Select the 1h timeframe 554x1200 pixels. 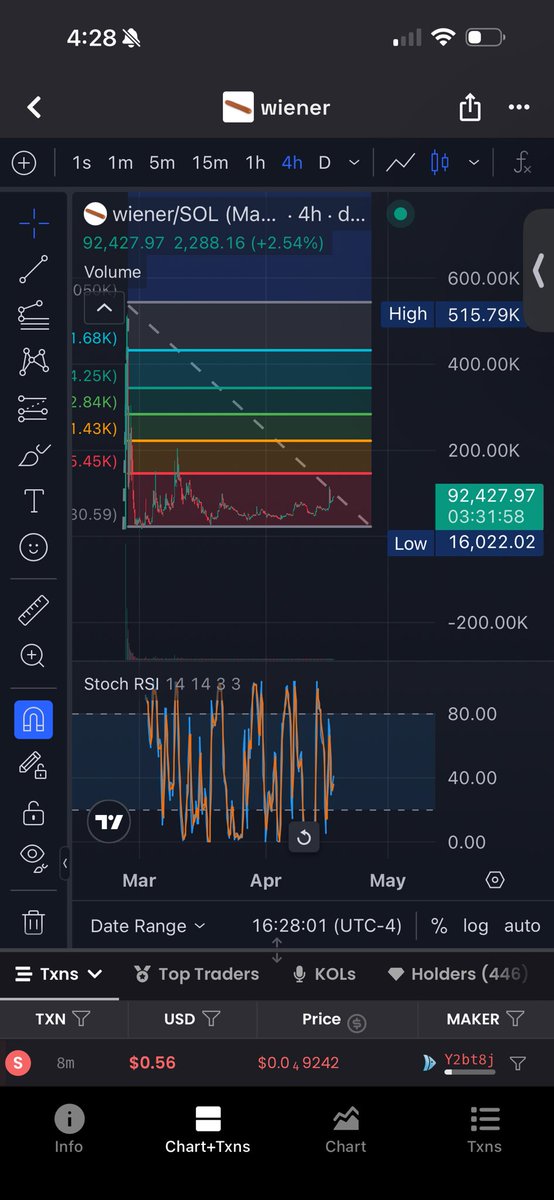256,162
